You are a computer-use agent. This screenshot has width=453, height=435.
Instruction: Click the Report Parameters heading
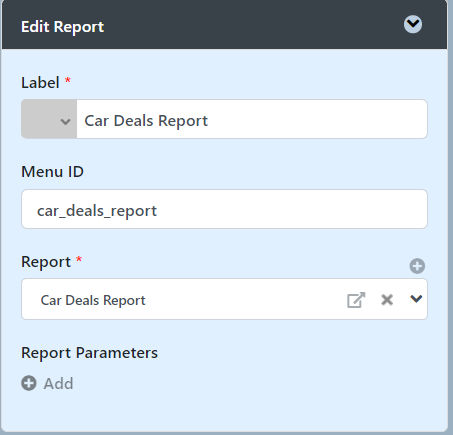pyautogui.click(x=89, y=353)
